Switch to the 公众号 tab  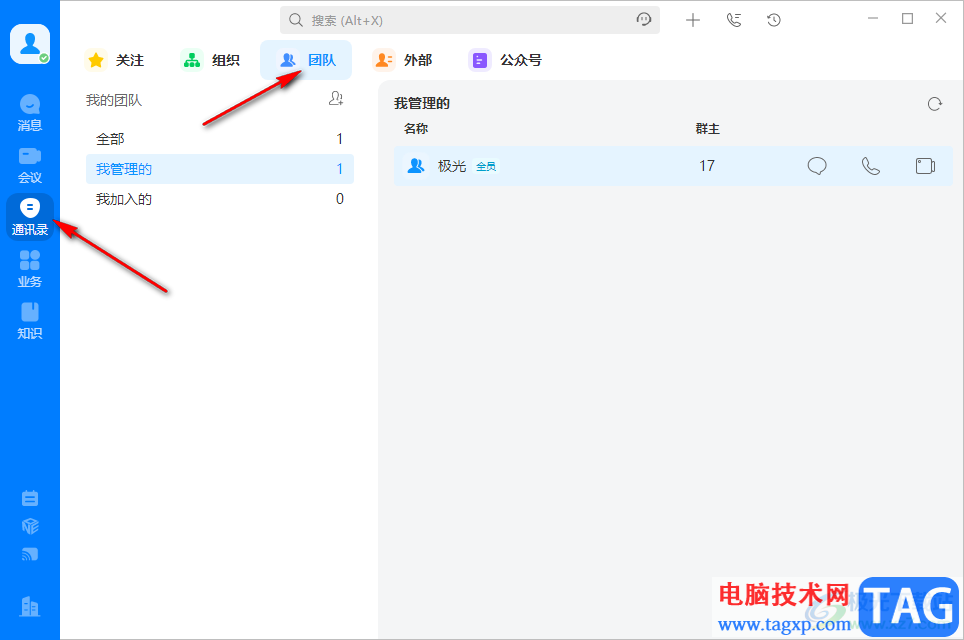[505, 60]
